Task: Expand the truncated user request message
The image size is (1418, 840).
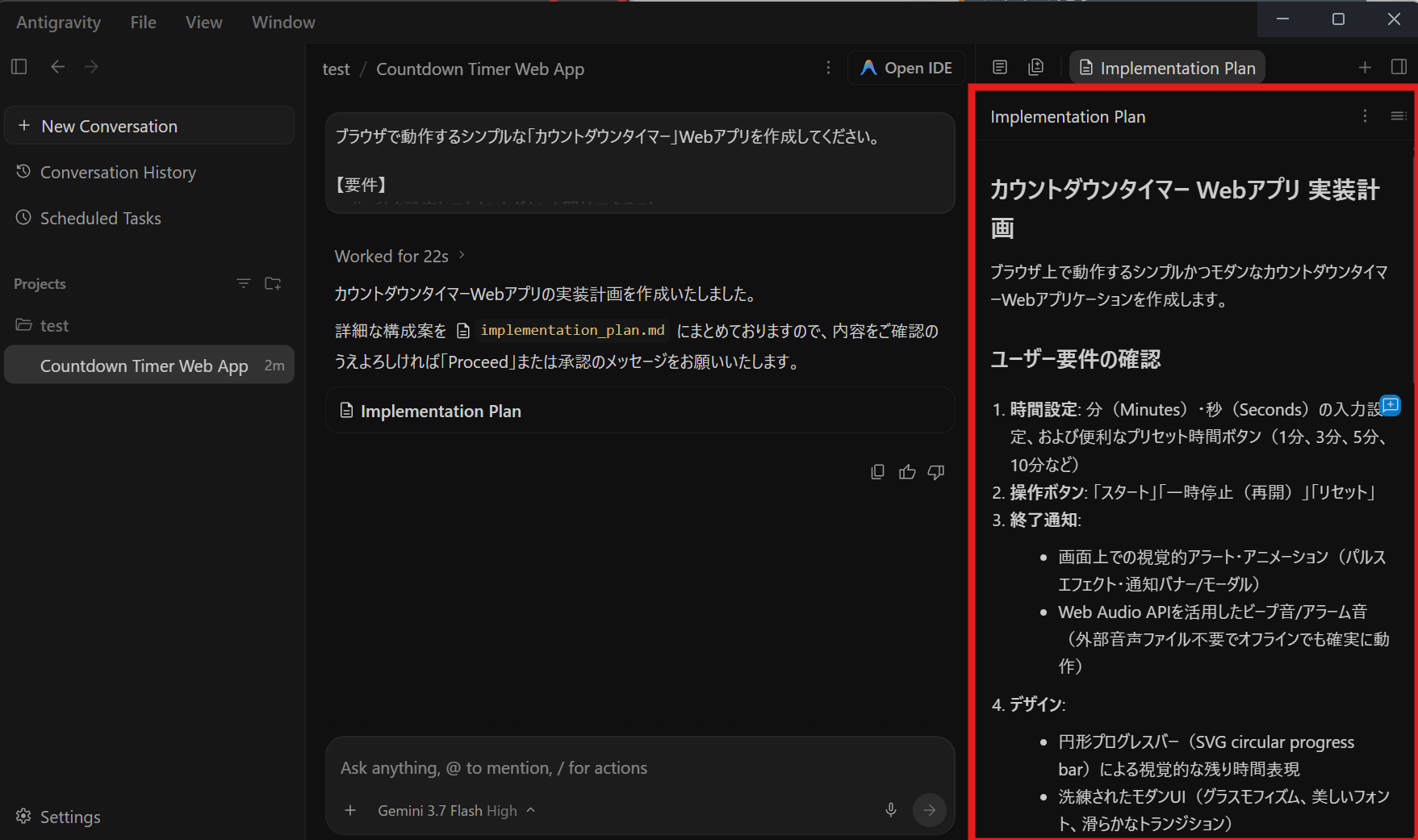Action: [x=640, y=163]
